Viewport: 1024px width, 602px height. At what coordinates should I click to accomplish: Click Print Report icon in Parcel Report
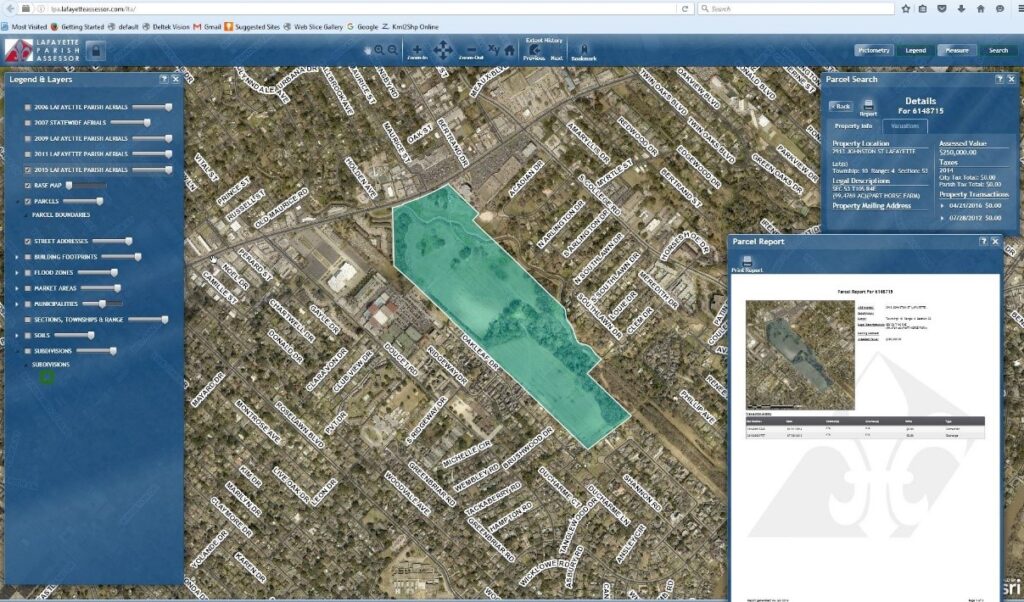tap(746, 264)
